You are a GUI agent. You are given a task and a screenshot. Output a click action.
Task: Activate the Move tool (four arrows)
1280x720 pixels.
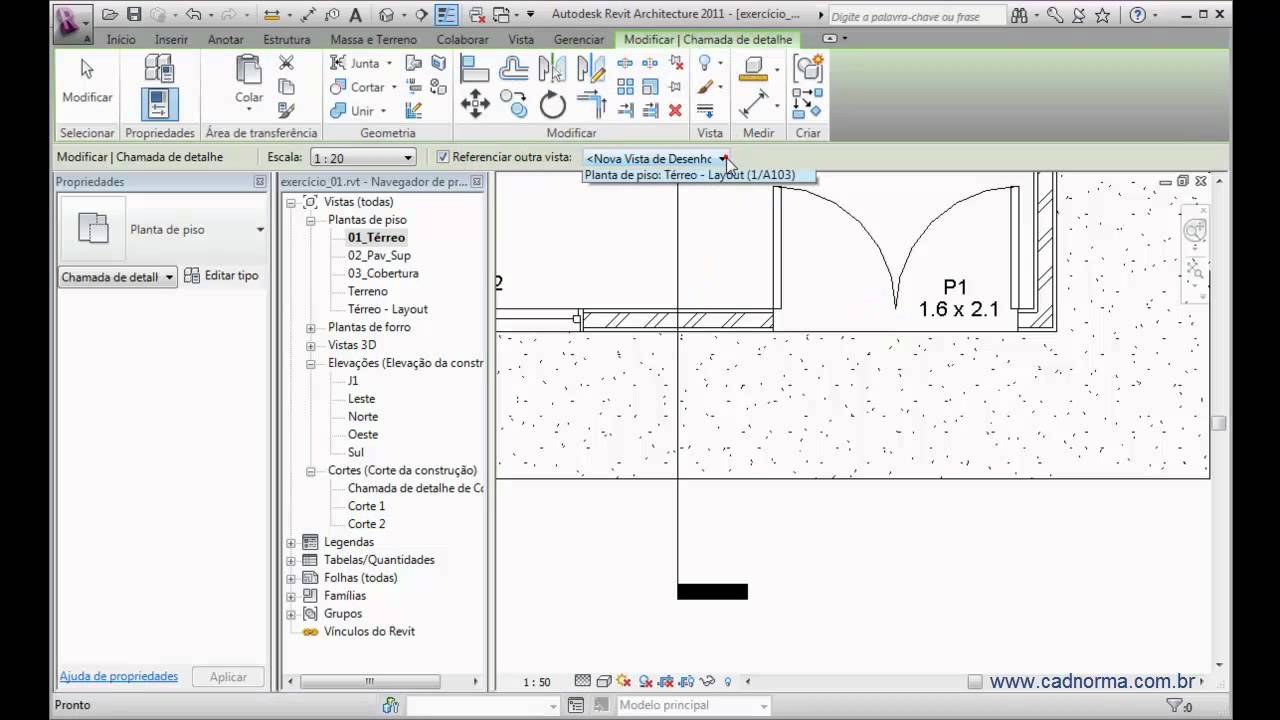[x=475, y=104]
